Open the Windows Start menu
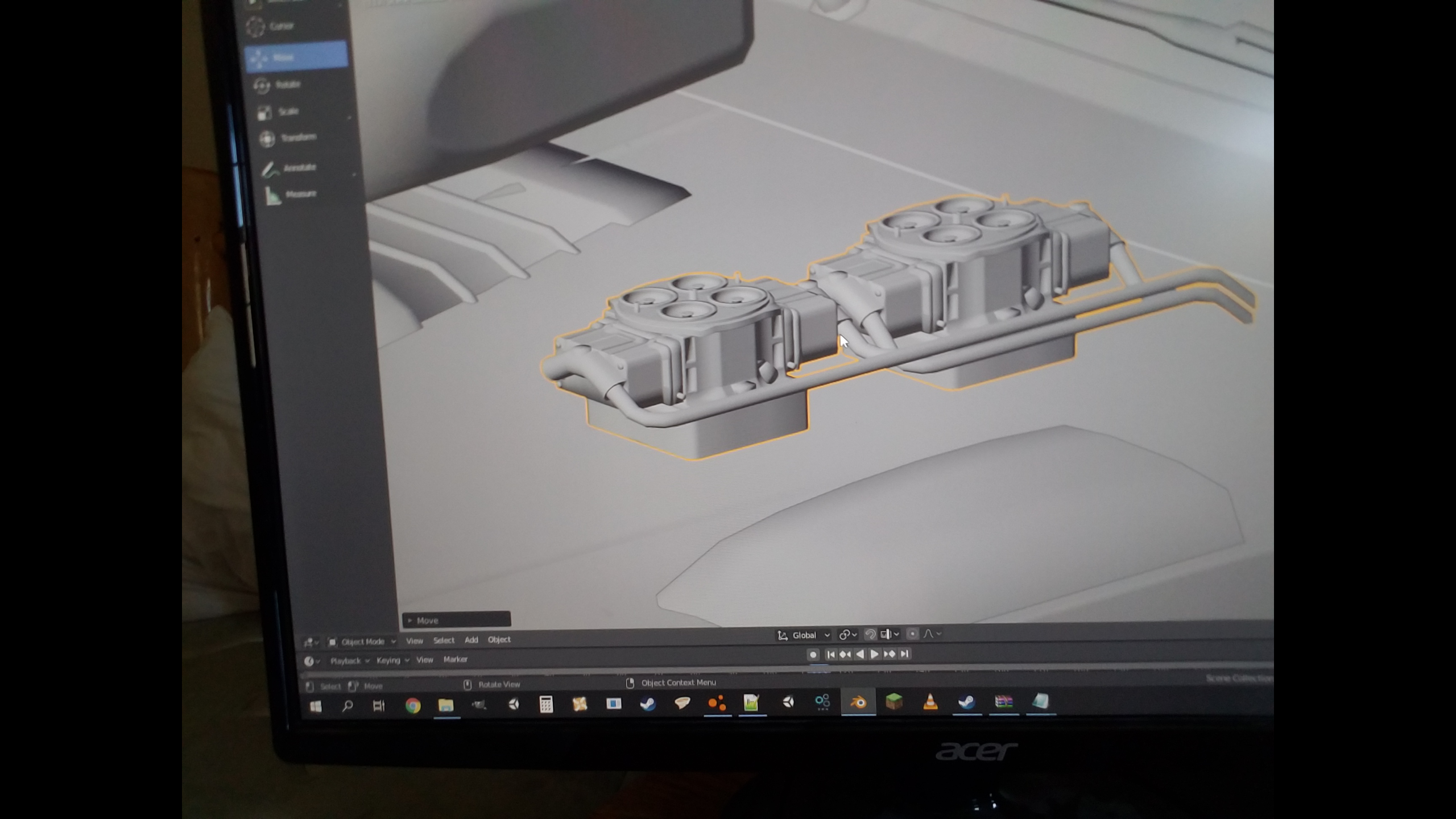The width and height of the screenshot is (1456, 819). 316,706
